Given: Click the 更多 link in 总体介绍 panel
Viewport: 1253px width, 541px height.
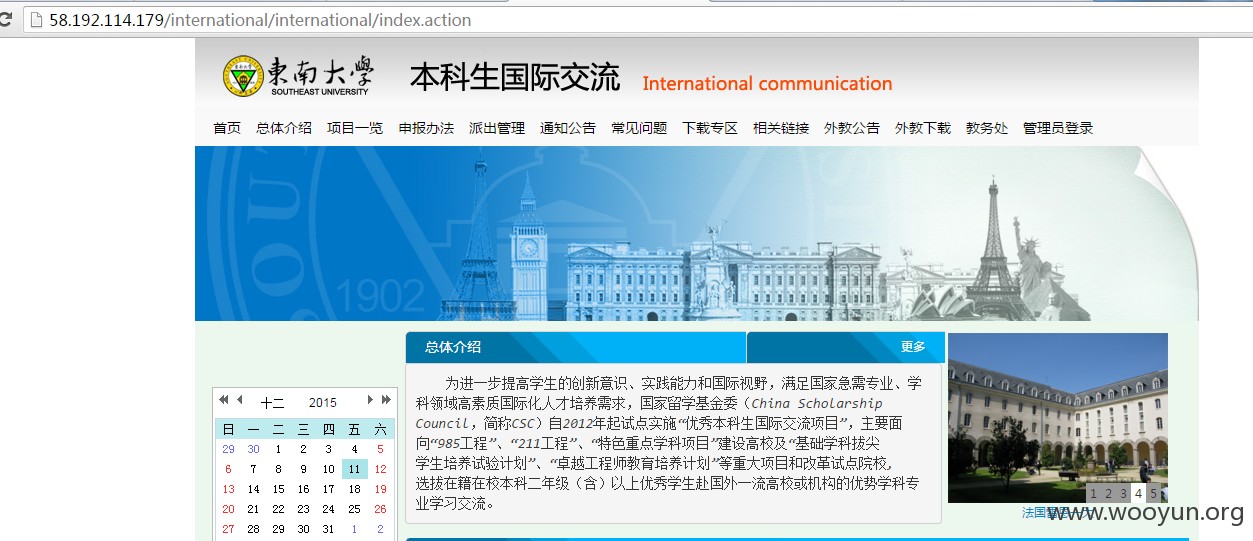Looking at the screenshot, I should point(913,347).
